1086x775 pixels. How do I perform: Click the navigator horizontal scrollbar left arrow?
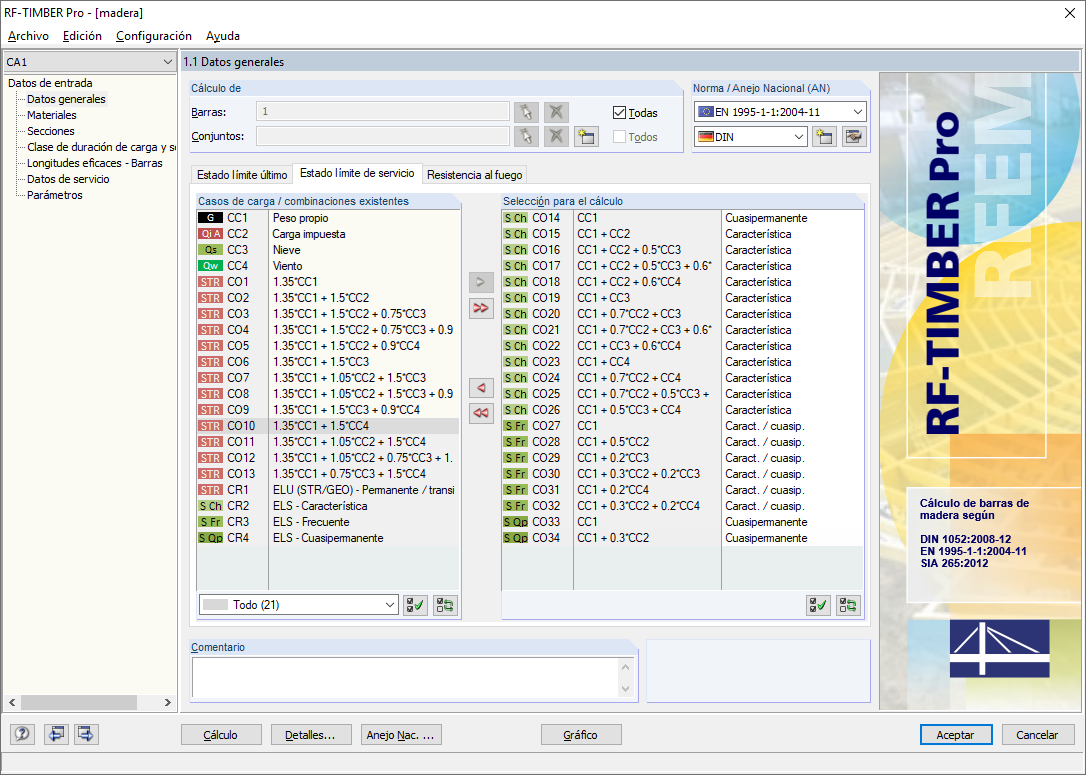click(x=12, y=702)
